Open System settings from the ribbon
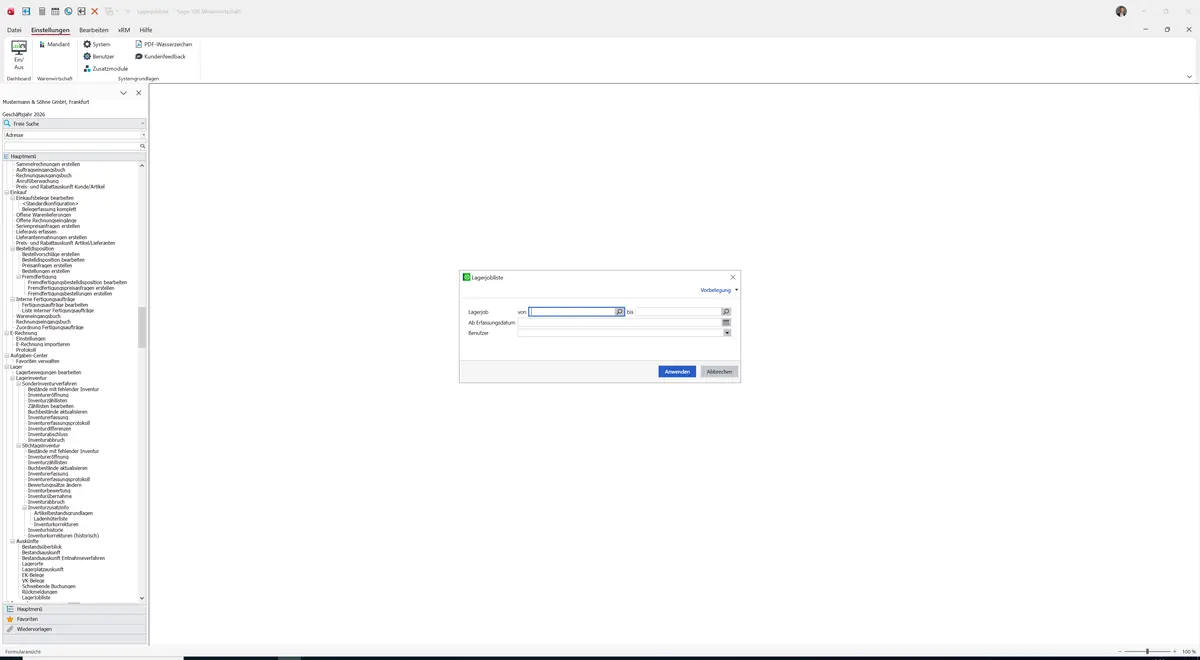 pyautogui.click(x=97, y=44)
